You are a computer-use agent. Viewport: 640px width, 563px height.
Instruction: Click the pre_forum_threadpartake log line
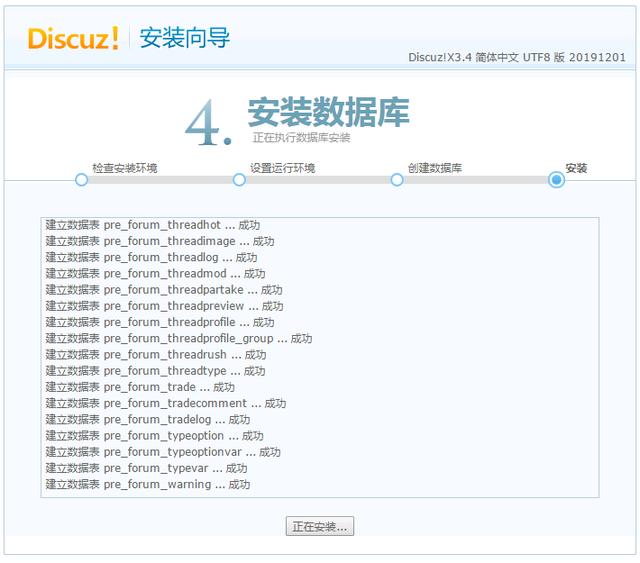click(x=164, y=290)
